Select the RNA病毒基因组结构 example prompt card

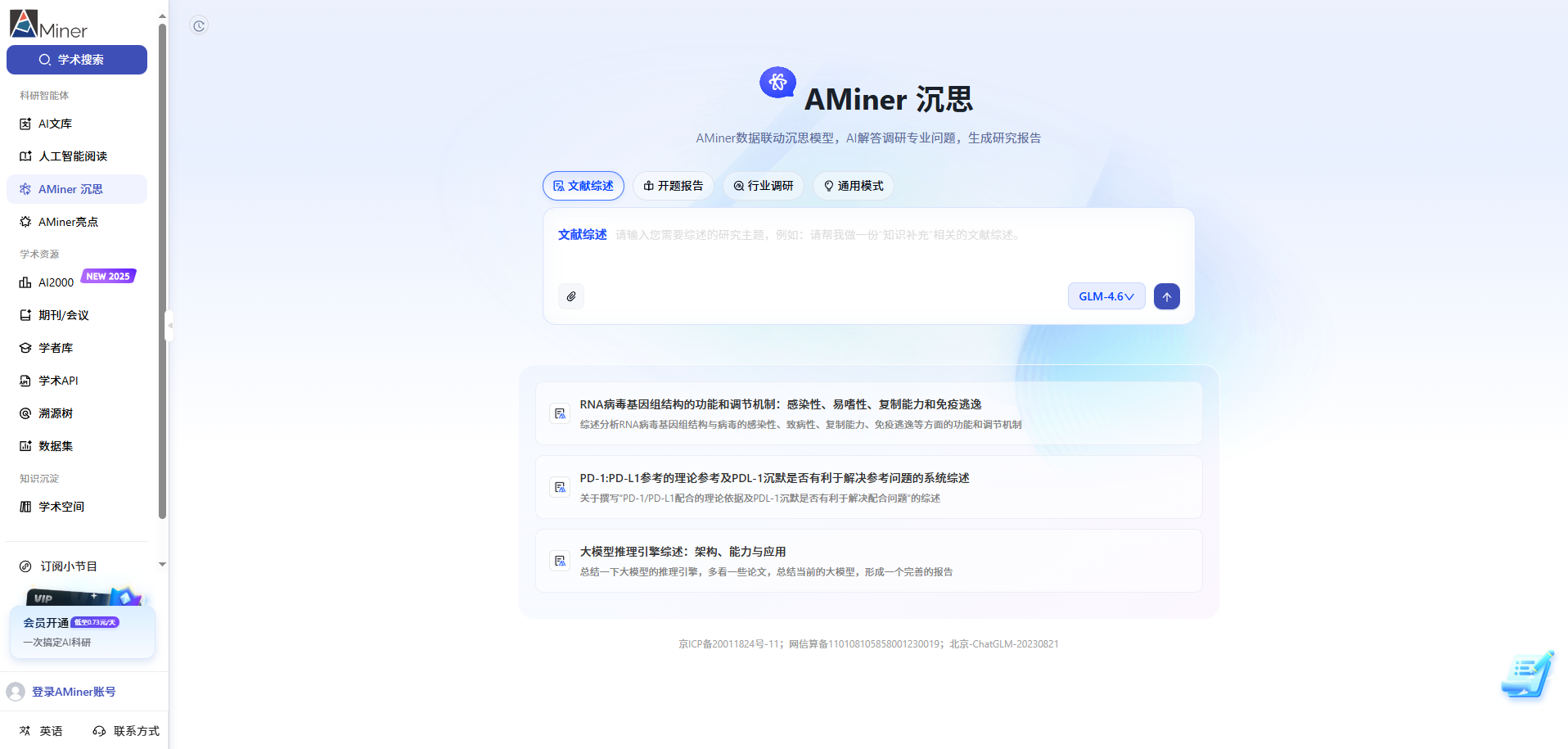[x=867, y=413]
